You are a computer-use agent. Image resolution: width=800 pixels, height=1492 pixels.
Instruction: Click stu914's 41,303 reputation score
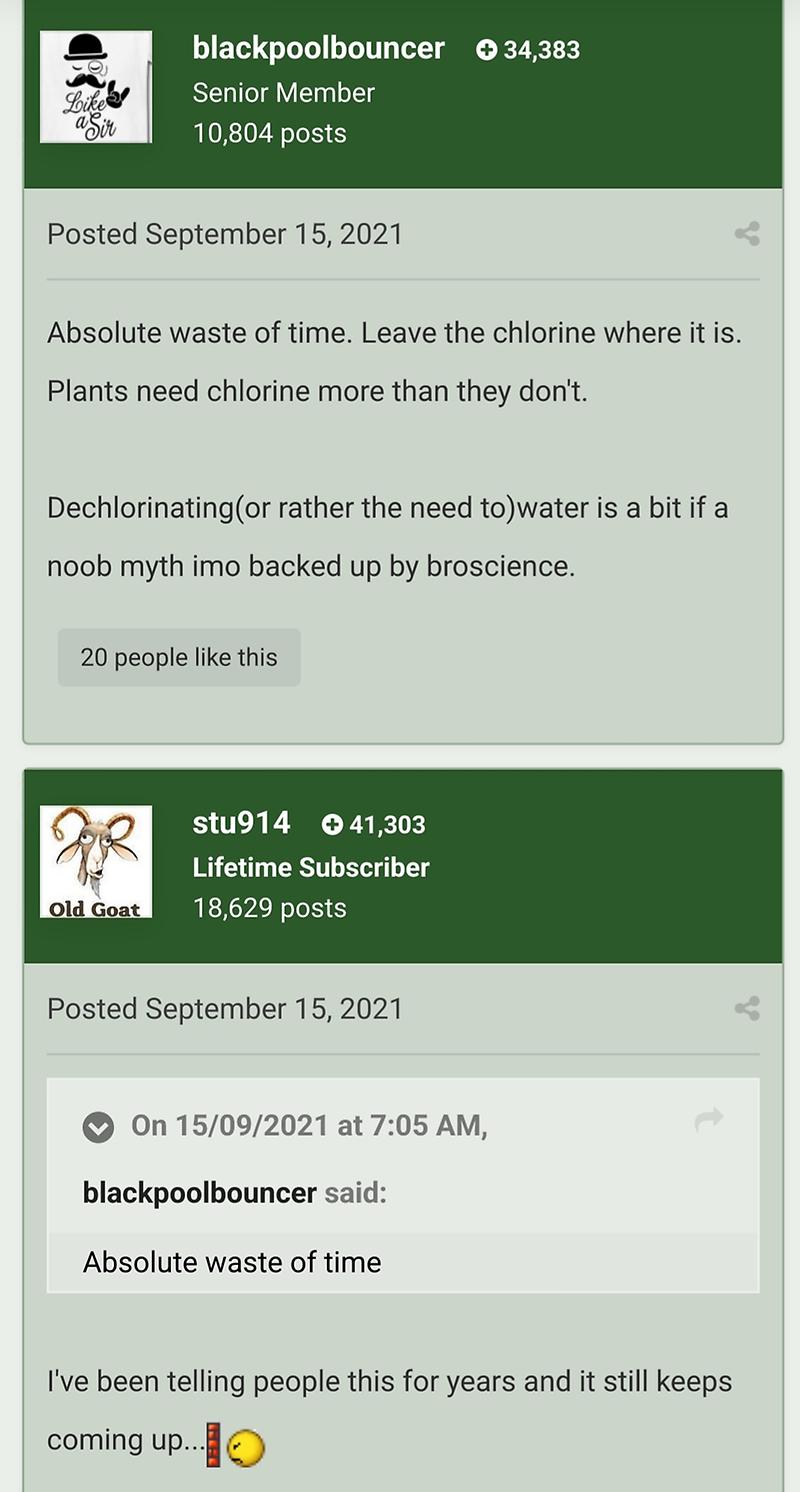tap(387, 825)
